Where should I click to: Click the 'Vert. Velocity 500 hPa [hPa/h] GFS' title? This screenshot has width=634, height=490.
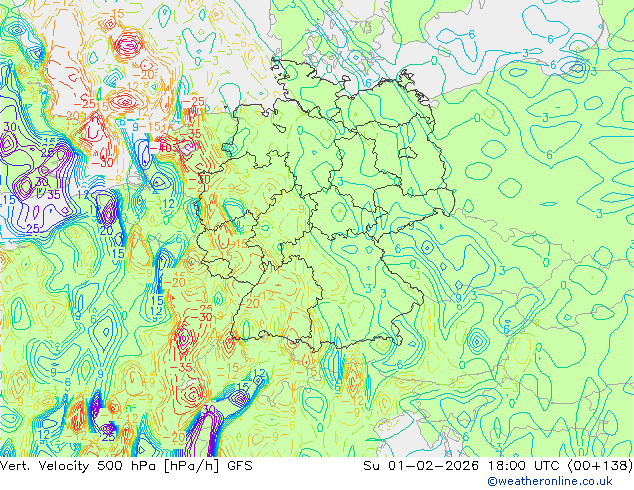126,466
